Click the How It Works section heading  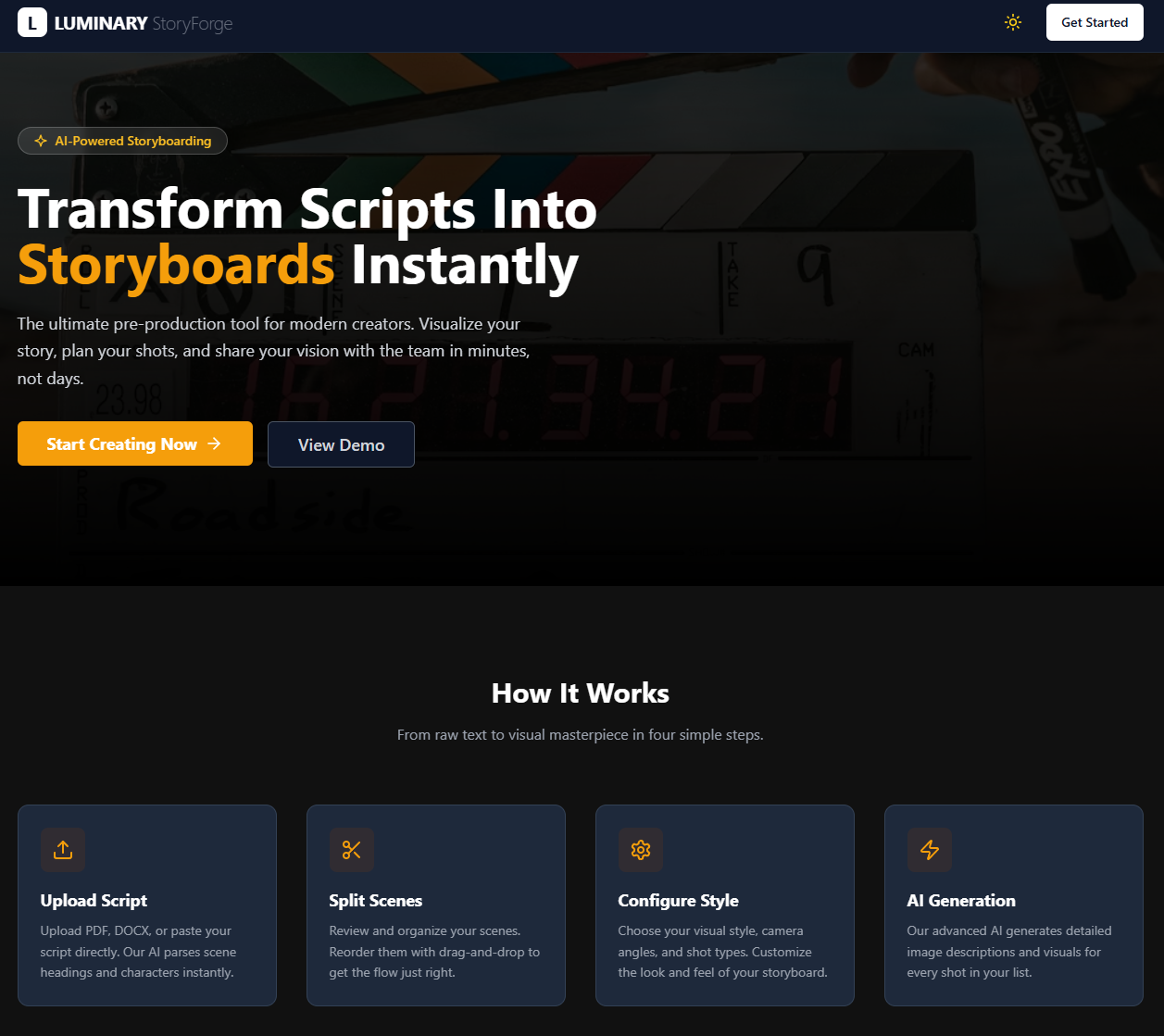click(581, 693)
